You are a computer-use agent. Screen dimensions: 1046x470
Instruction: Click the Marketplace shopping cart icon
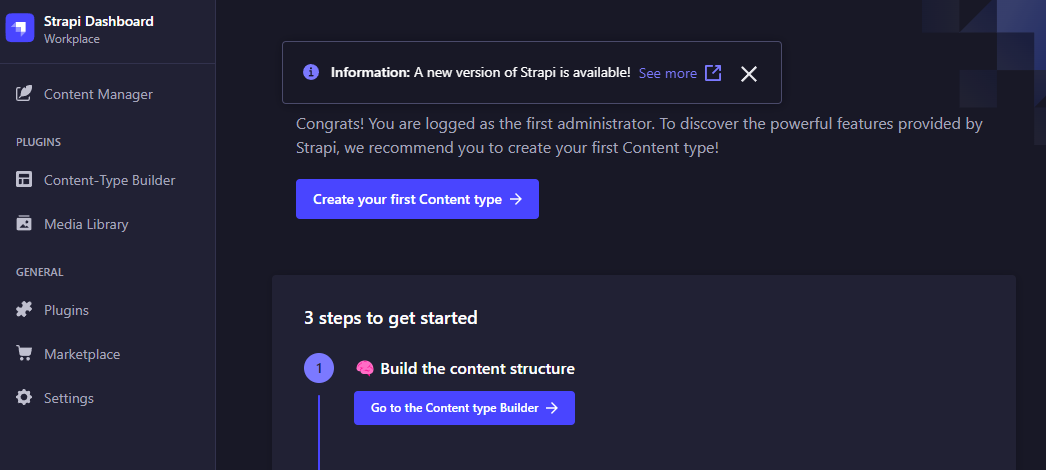(24, 354)
